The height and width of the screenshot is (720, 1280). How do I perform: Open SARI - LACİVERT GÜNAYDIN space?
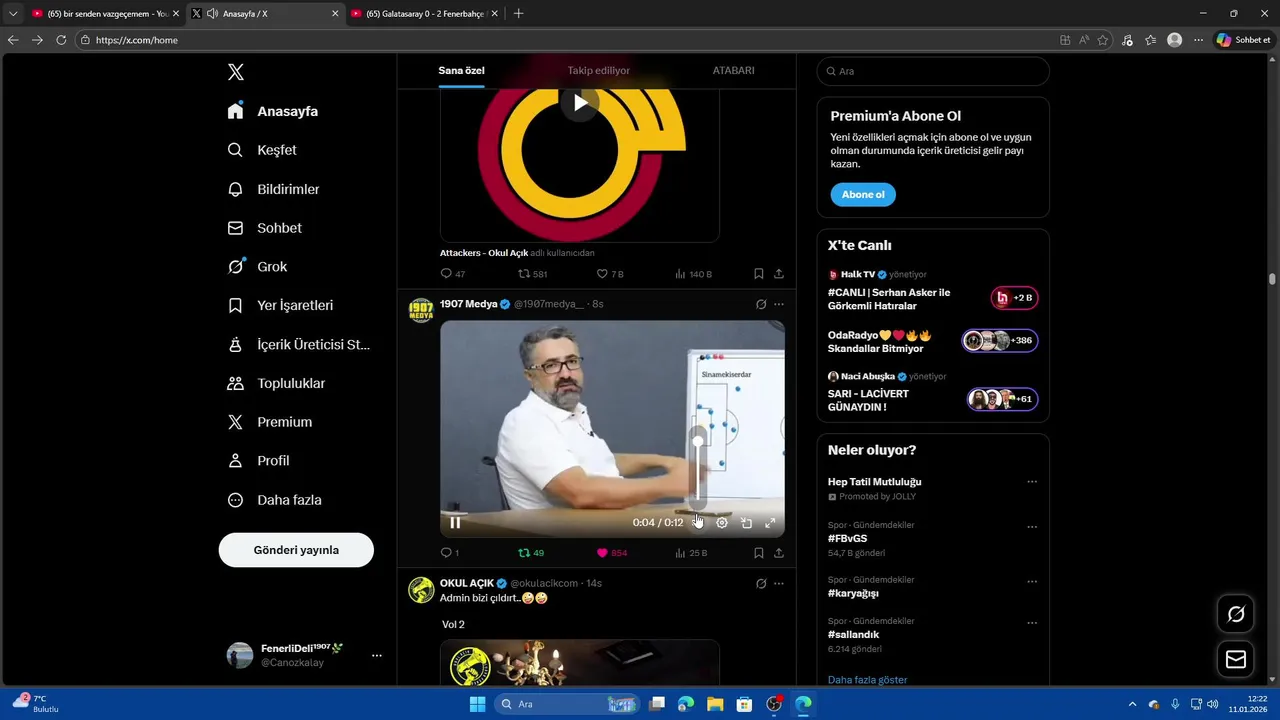[x=932, y=392]
